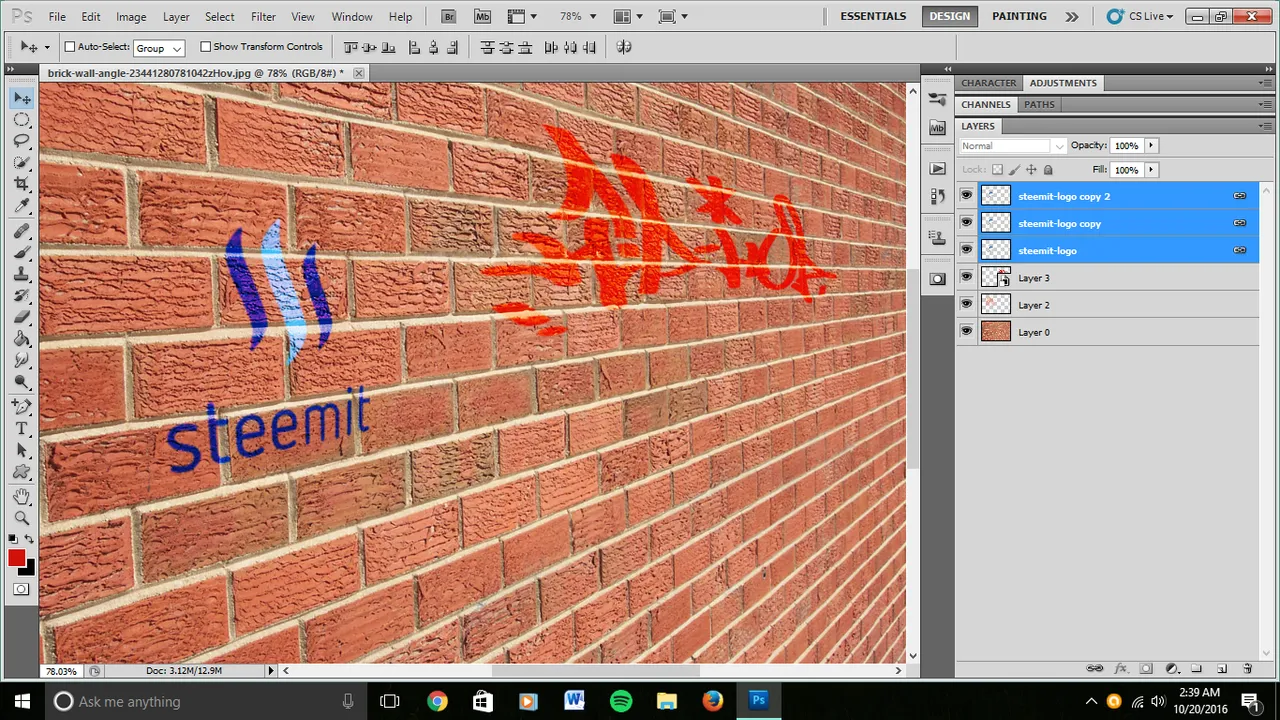Hide Layer 3 visibility
The height and width of the screenshot is (720, 1280).
[x=966, y=277]
